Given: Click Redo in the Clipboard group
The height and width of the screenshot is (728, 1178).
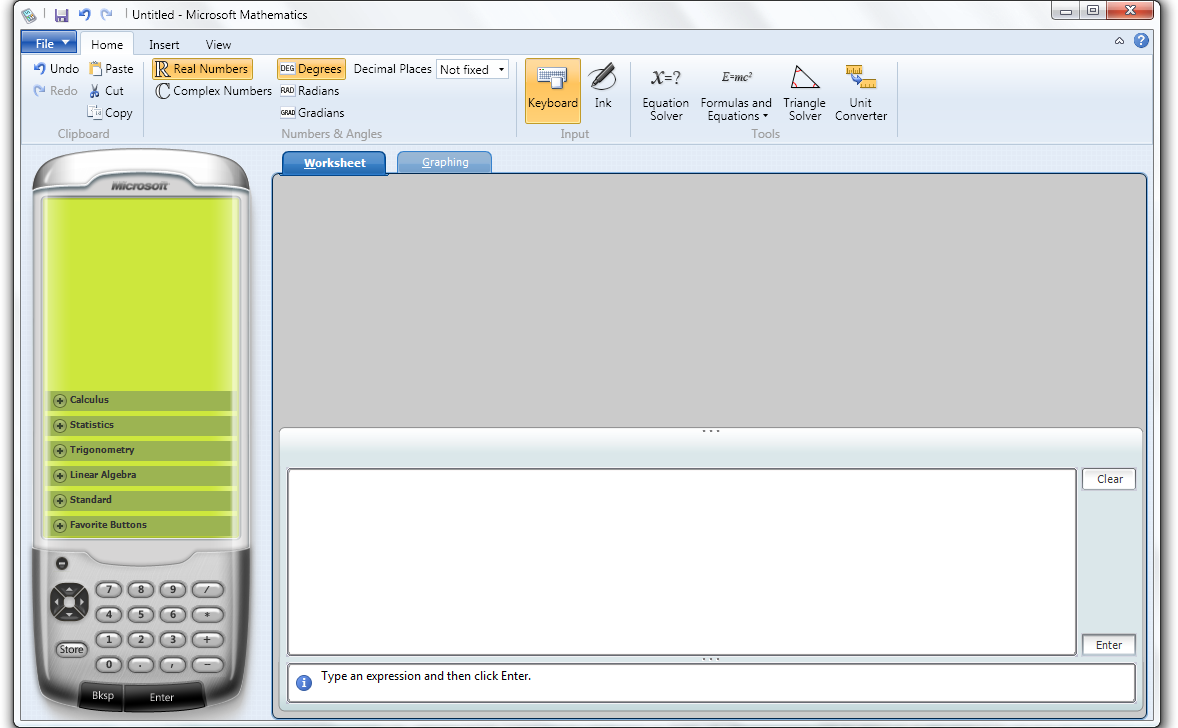Looking at the screenshot, I should pos(56,91).
